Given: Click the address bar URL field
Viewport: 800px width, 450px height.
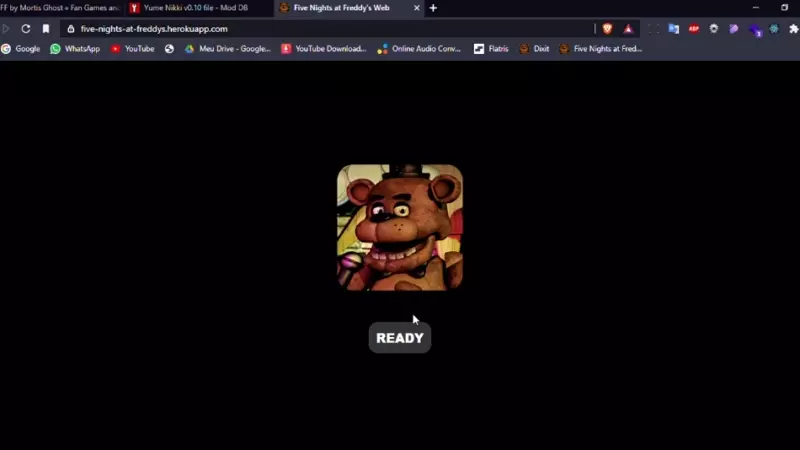Looking at the screenshot, I should click(300, 29).
